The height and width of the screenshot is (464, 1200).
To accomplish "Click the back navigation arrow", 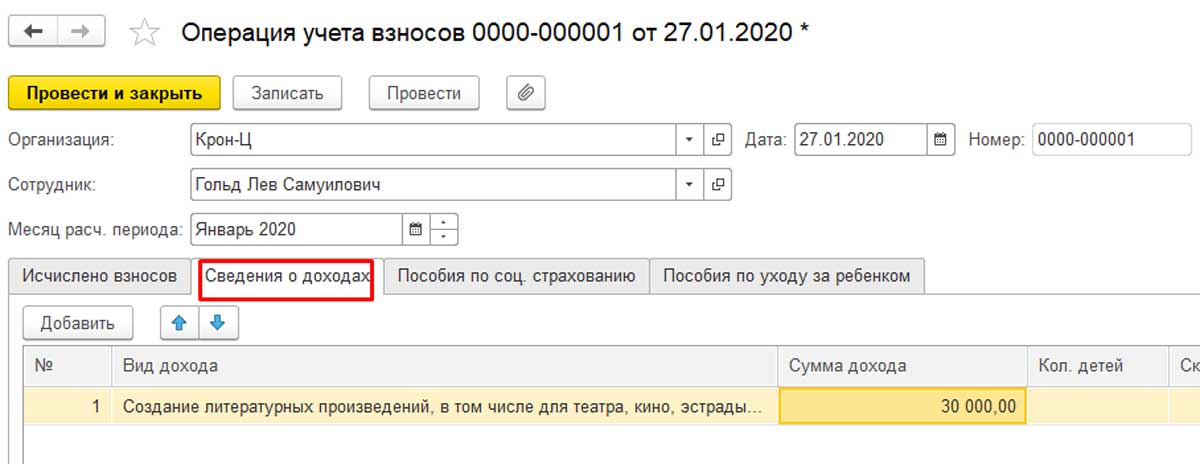I will pyautogui.click(x=33, y=32).
